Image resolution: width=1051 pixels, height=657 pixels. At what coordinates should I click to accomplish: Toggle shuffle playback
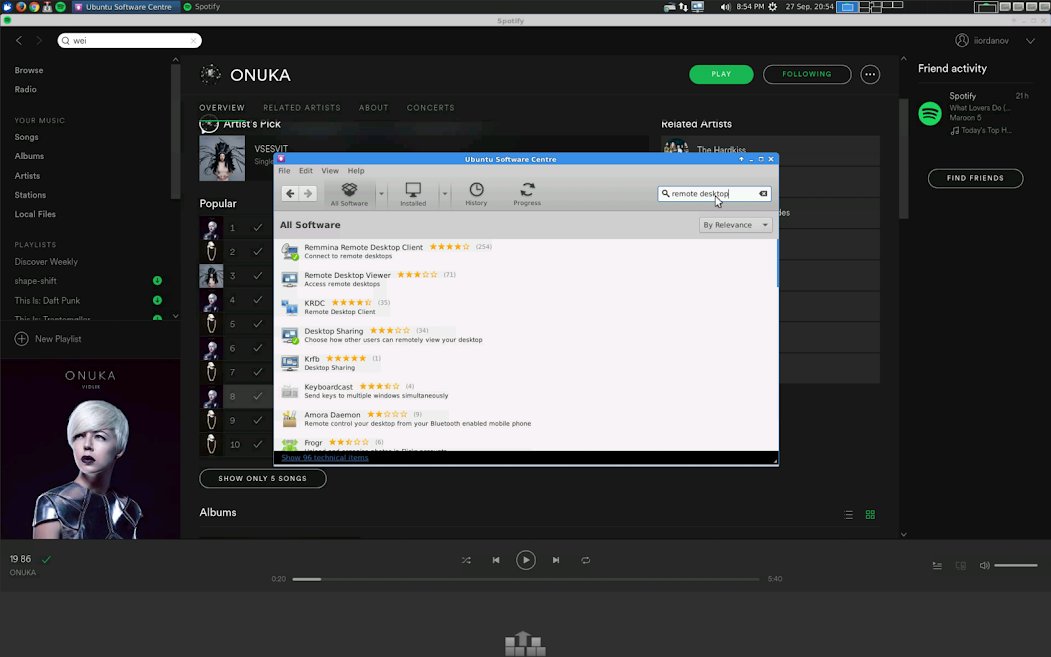466,561
